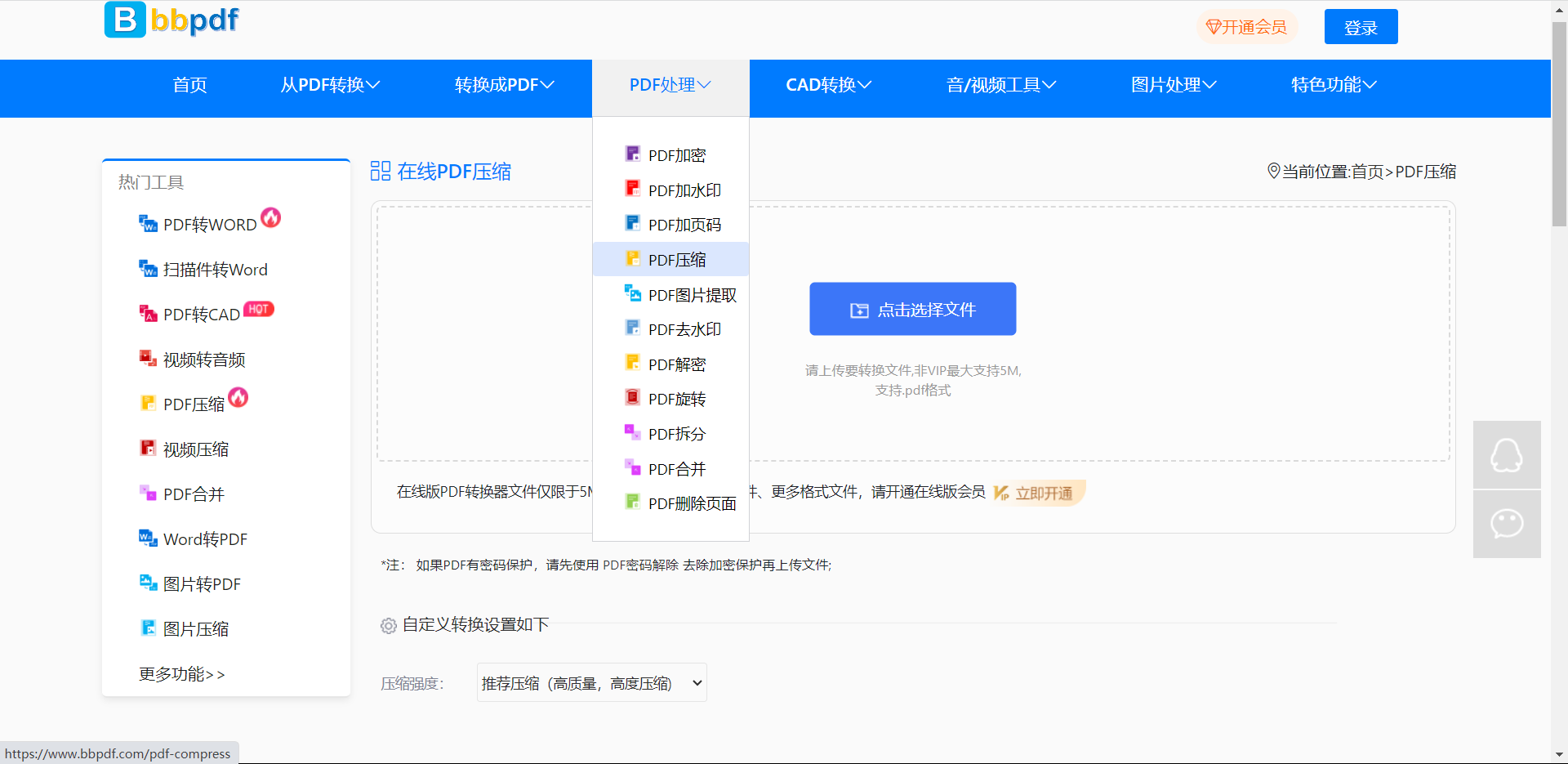Open QQ customer service floating icon
Screen dimensions: 1568x764
(x=1507, y=454)
